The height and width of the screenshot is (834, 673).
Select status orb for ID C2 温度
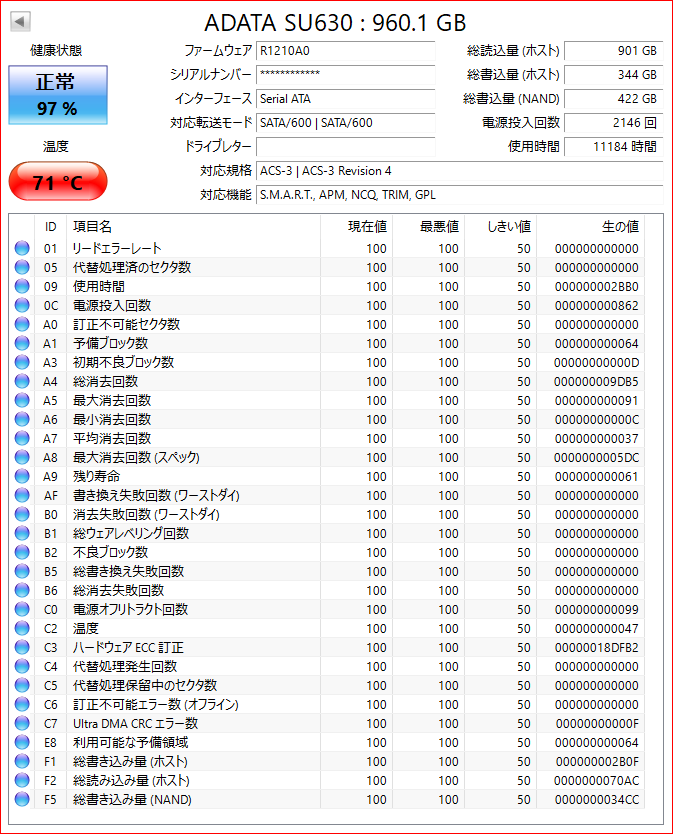point(22,628)
